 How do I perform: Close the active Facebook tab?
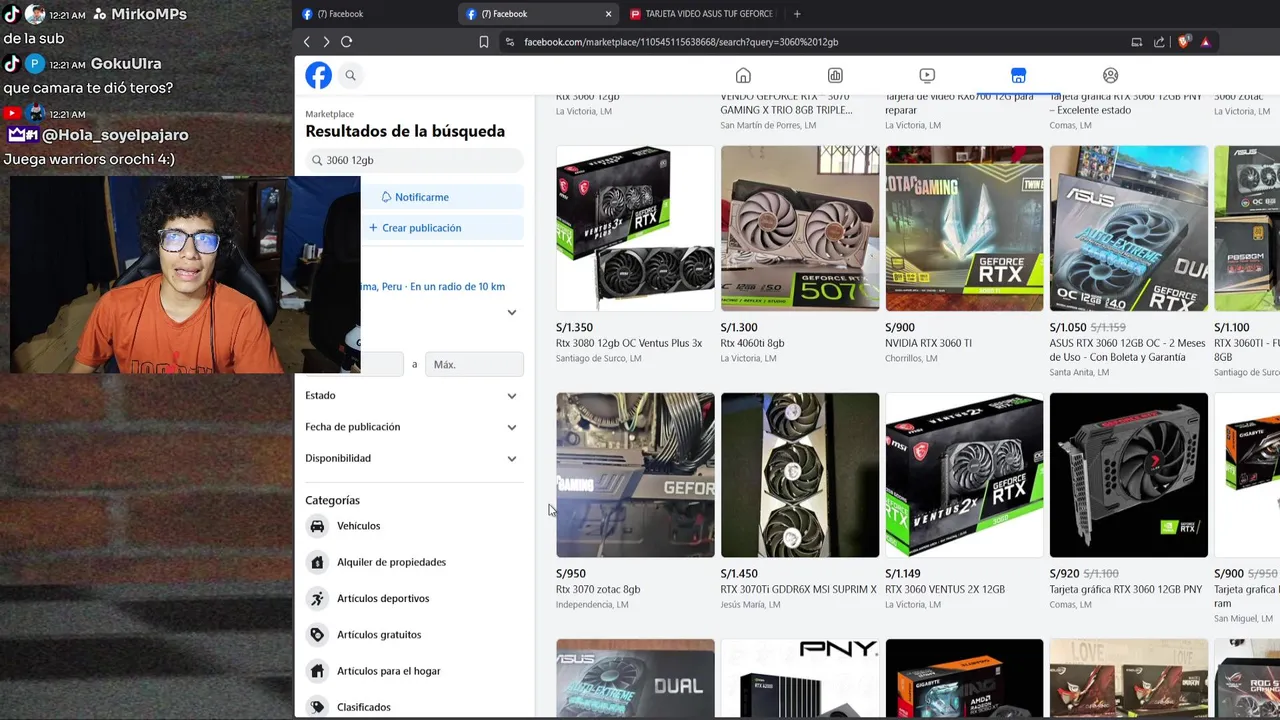click(608, 14)
